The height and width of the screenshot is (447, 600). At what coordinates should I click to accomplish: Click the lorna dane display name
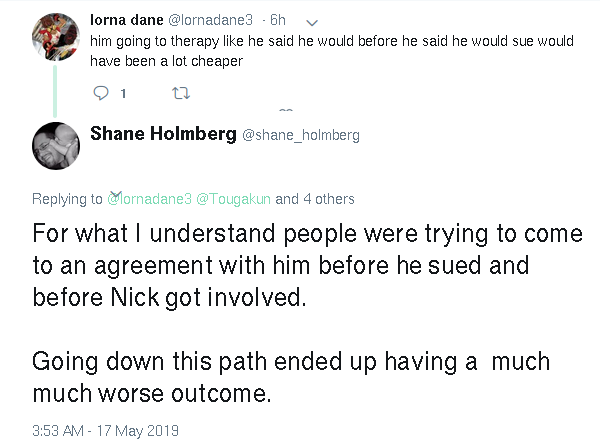(127, 20)
